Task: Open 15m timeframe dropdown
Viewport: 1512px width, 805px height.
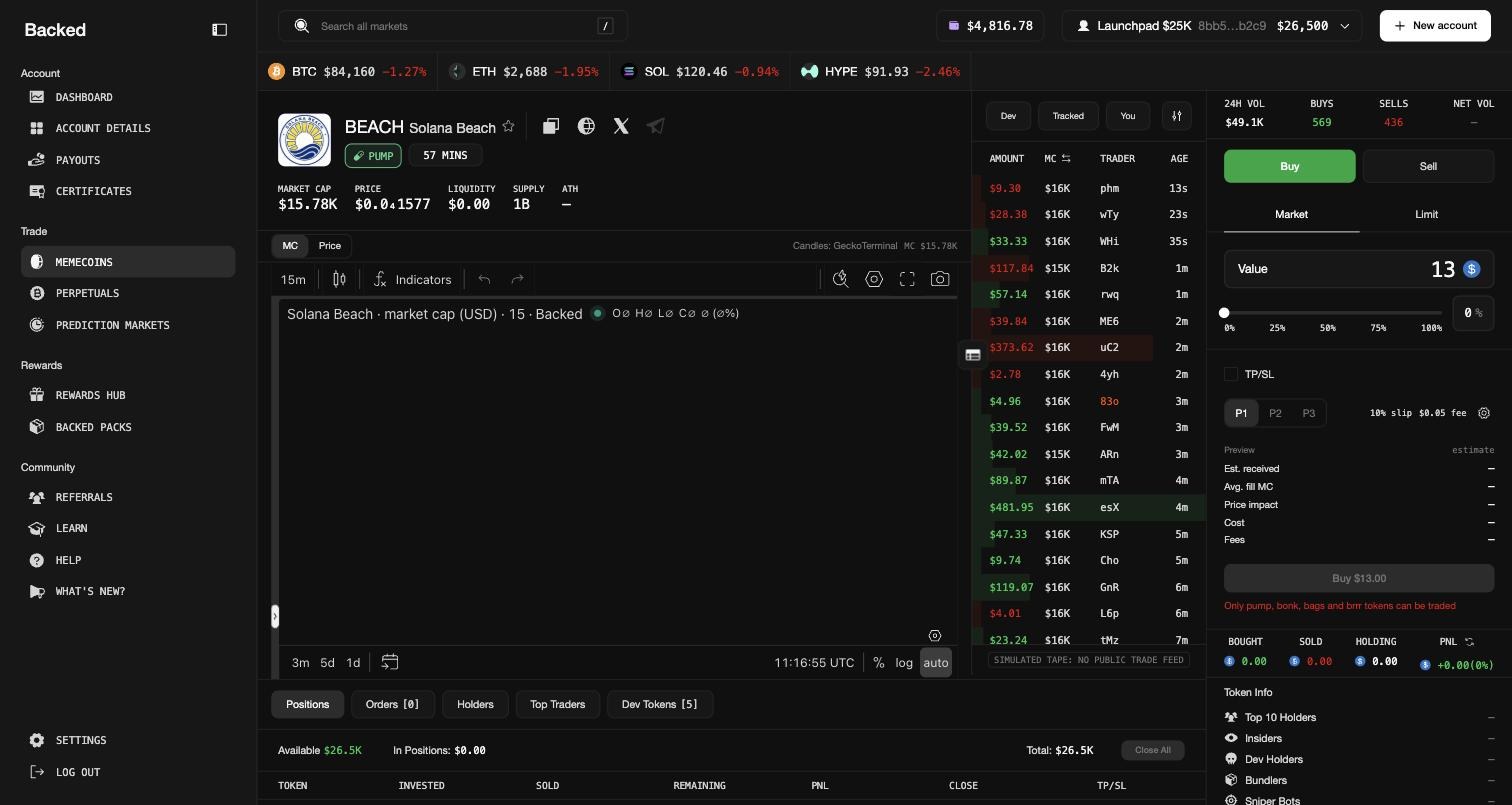Action: [x=293, y=280]
